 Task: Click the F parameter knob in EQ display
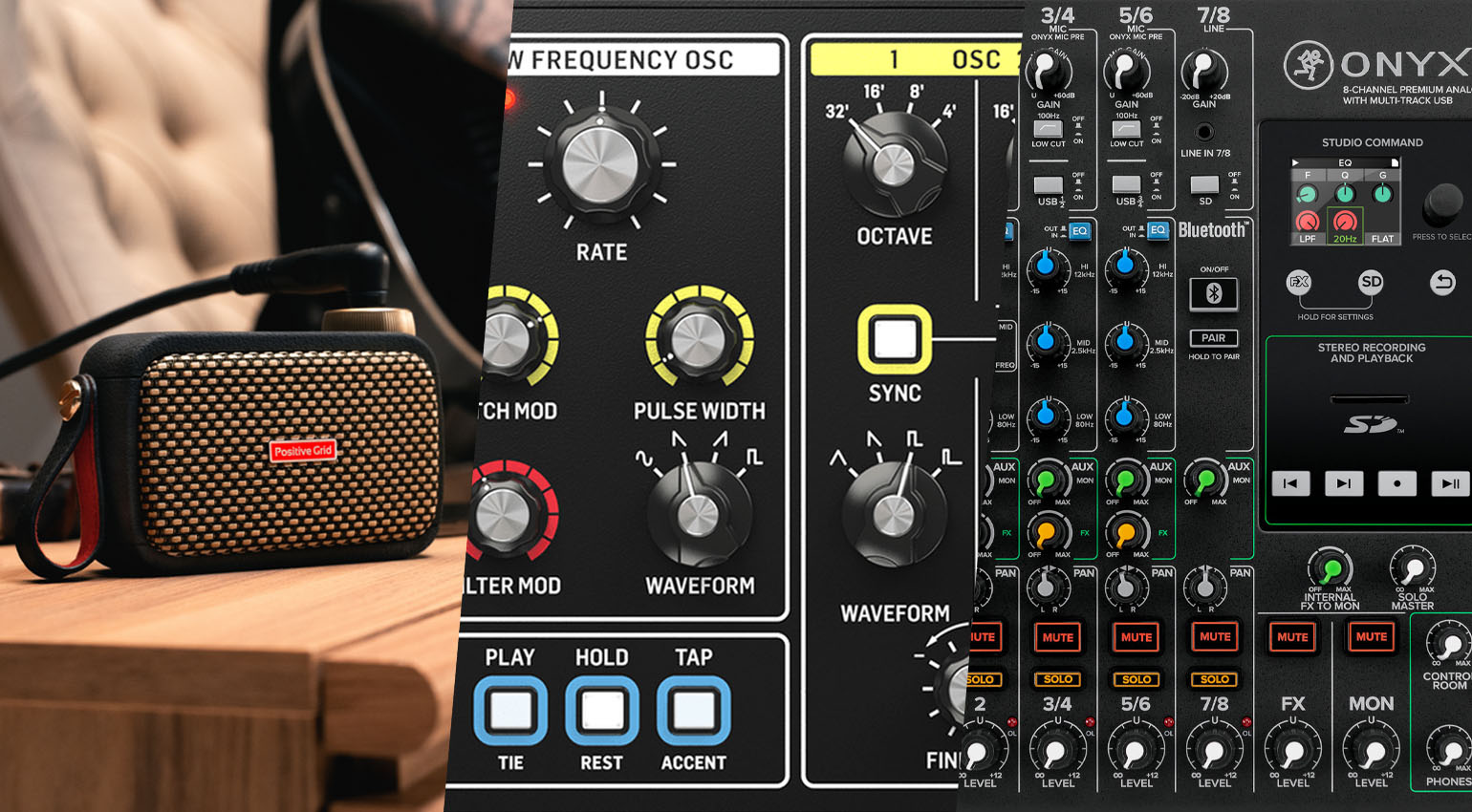1308,194
